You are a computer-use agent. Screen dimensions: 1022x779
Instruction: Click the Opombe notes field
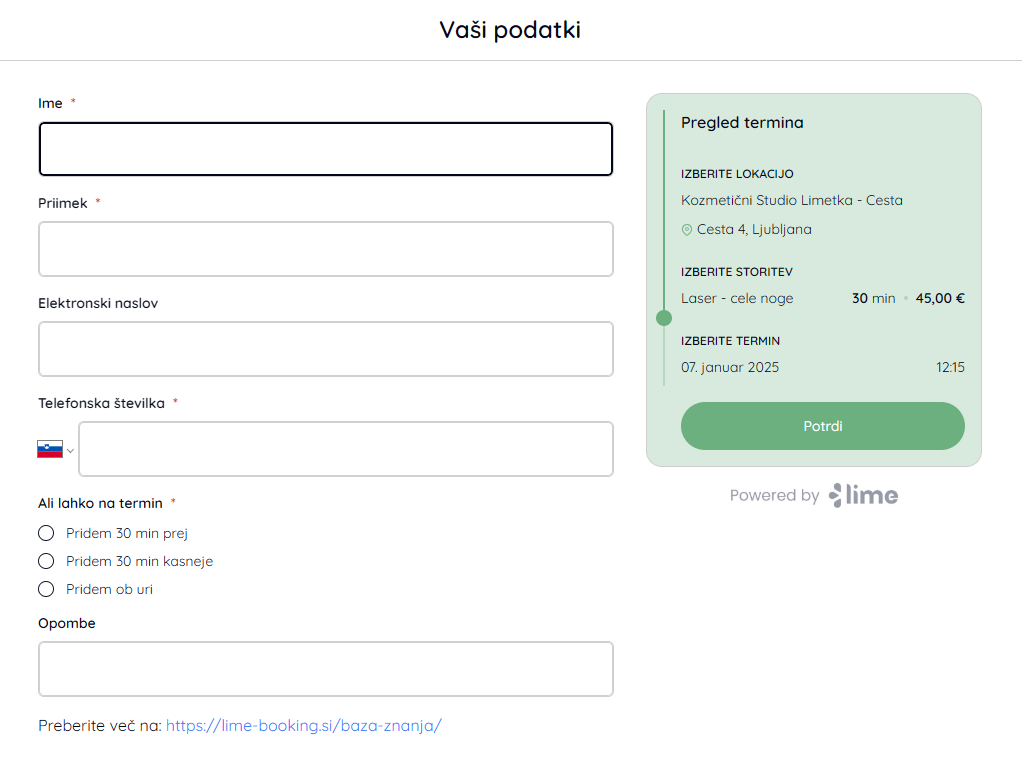(x=326, y=669)
